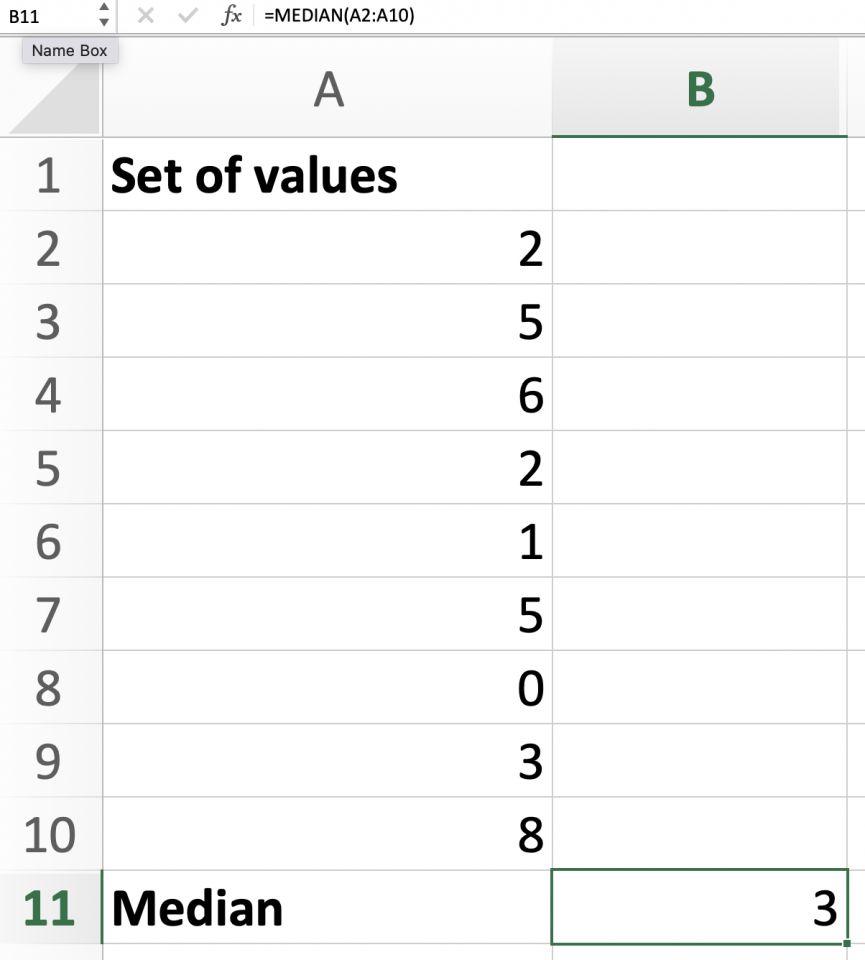This screenshot has height=960, width=865.
Task: Select cell A4 containing 6
Action: click(x=327, y=396)
